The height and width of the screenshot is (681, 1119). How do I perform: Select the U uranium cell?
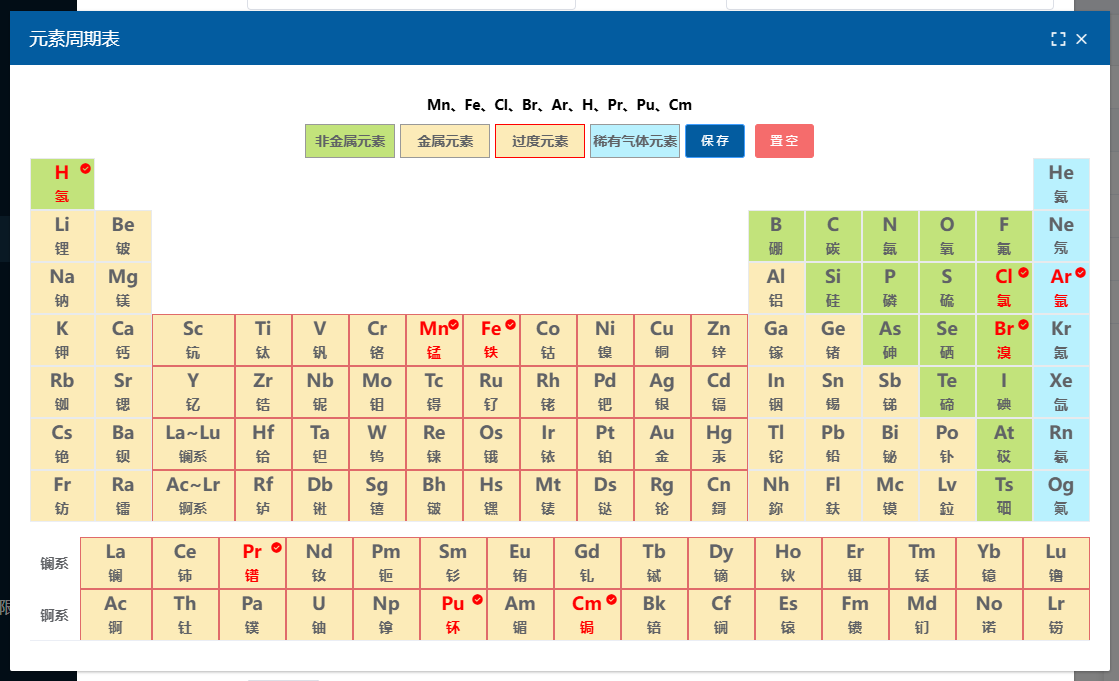point(319,615)
